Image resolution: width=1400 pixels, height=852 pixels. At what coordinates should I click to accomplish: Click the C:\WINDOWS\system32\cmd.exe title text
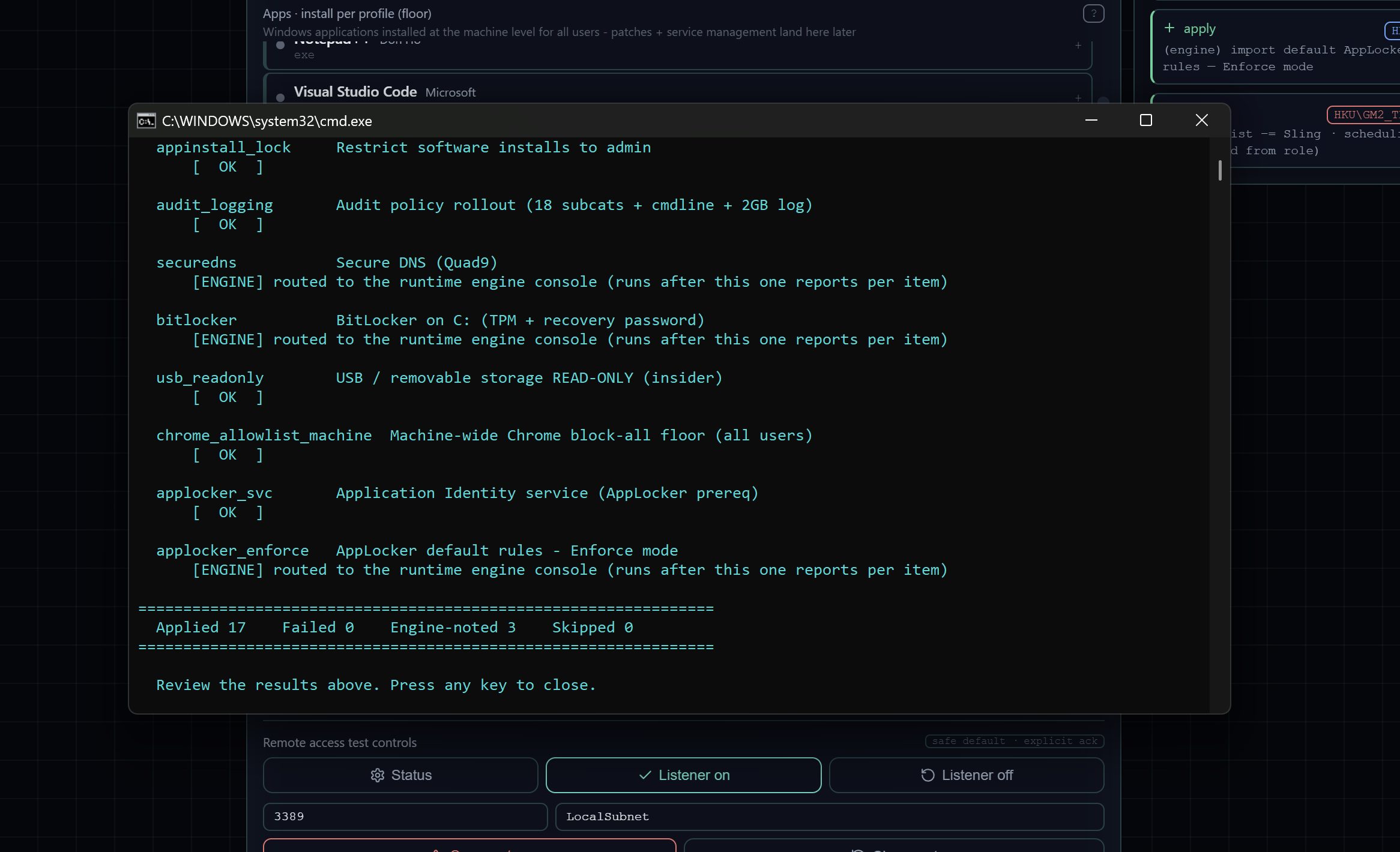(x=267, y=121)
